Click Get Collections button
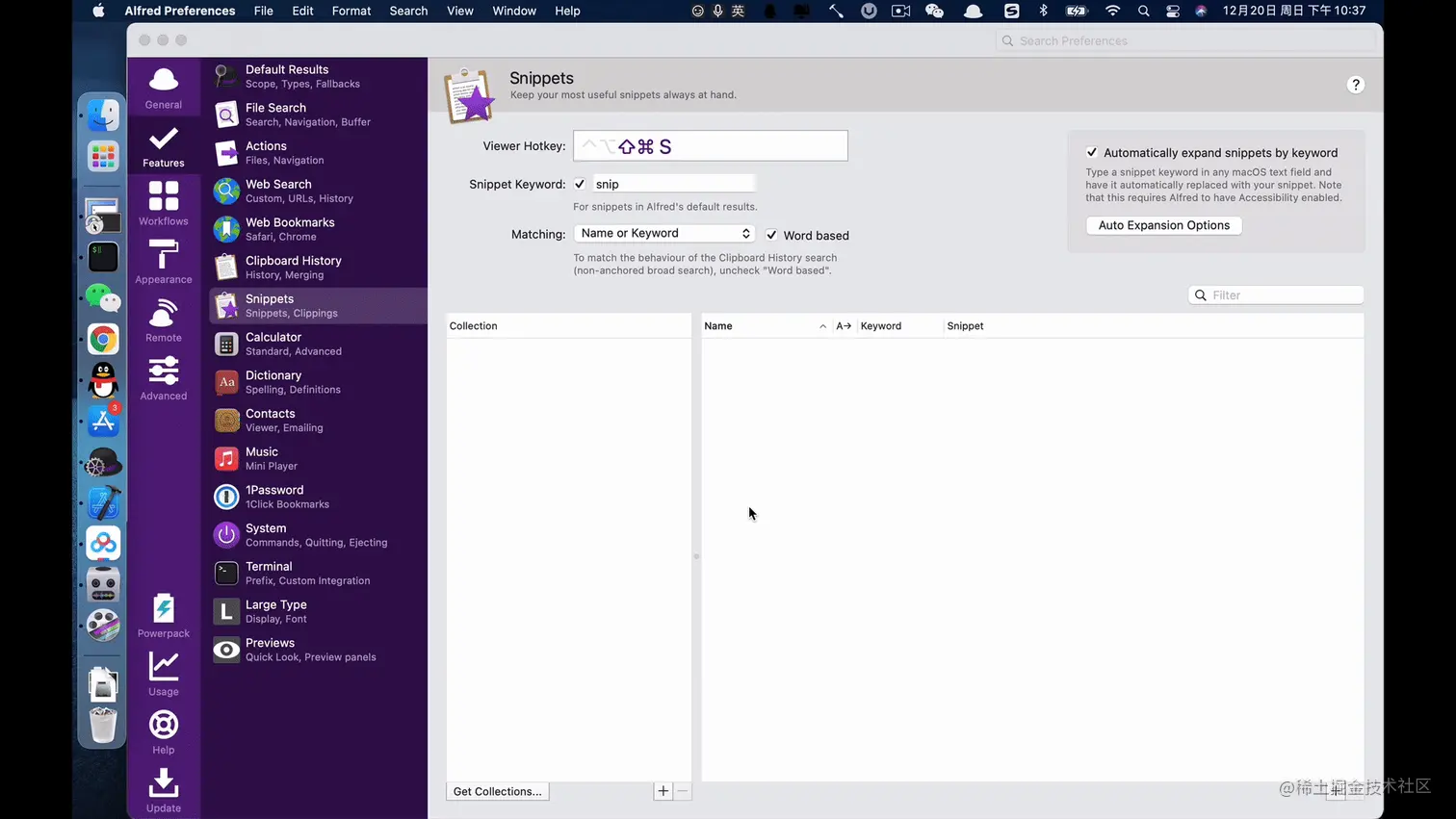Viewport: 1456px width, 819px height. point(497,791)
